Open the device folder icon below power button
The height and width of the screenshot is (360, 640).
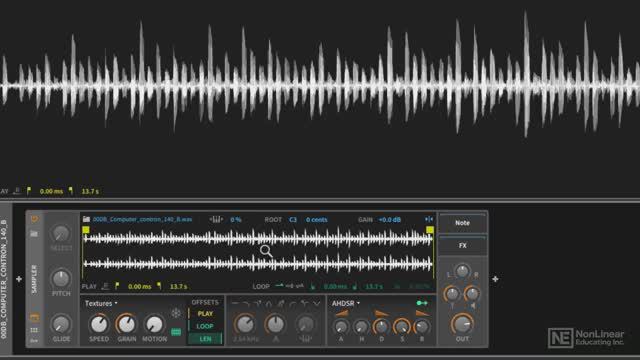(x=34, y=233)
